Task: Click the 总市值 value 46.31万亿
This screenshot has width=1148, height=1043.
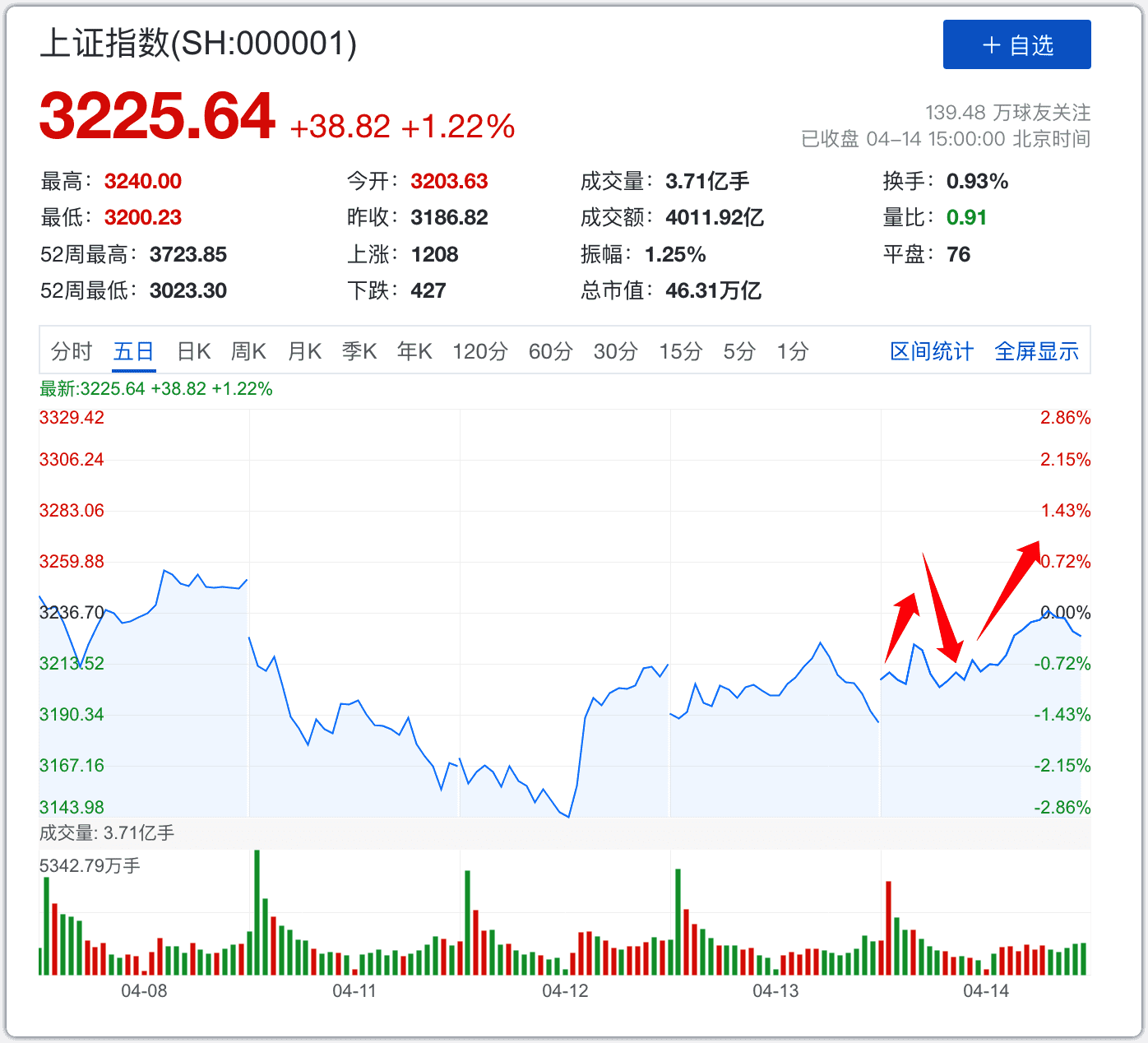Action: point(713,290)
